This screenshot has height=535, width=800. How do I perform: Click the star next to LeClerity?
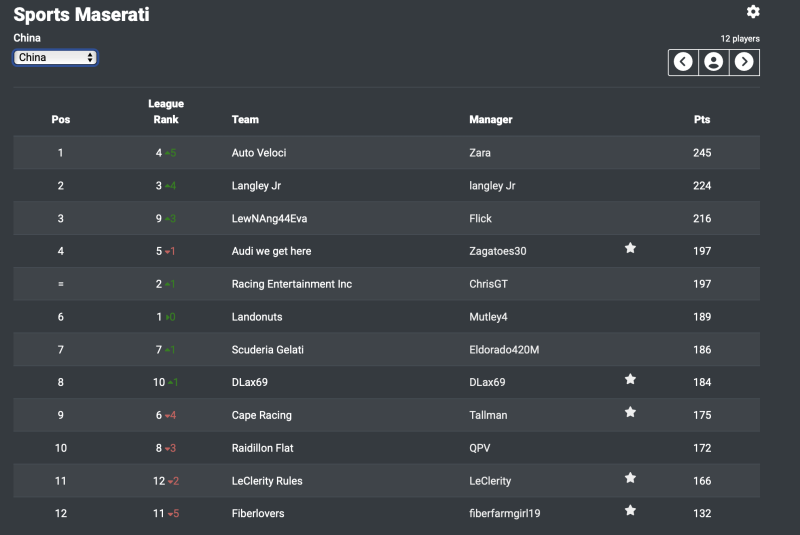click(631, 478)
